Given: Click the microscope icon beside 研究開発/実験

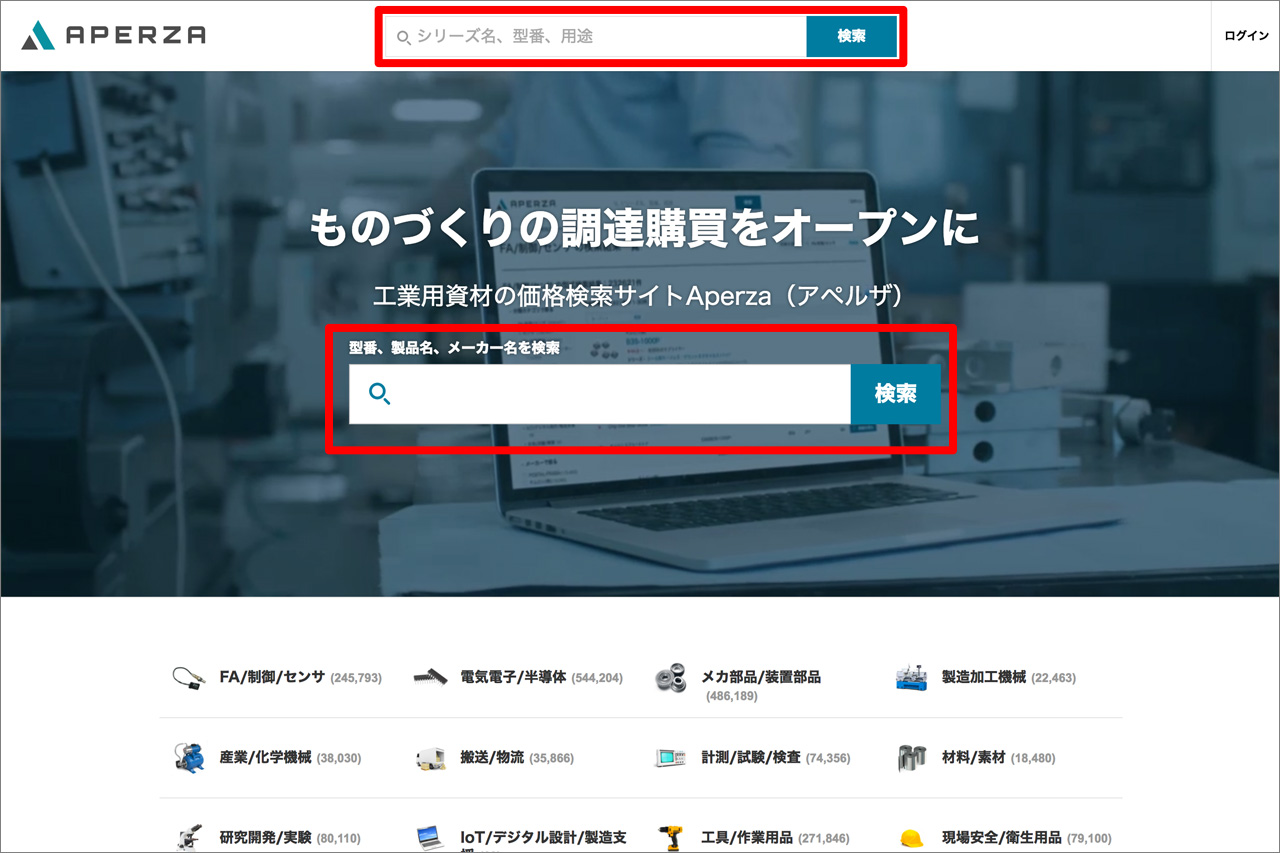Looking at the screenshot, I should 189,838.
